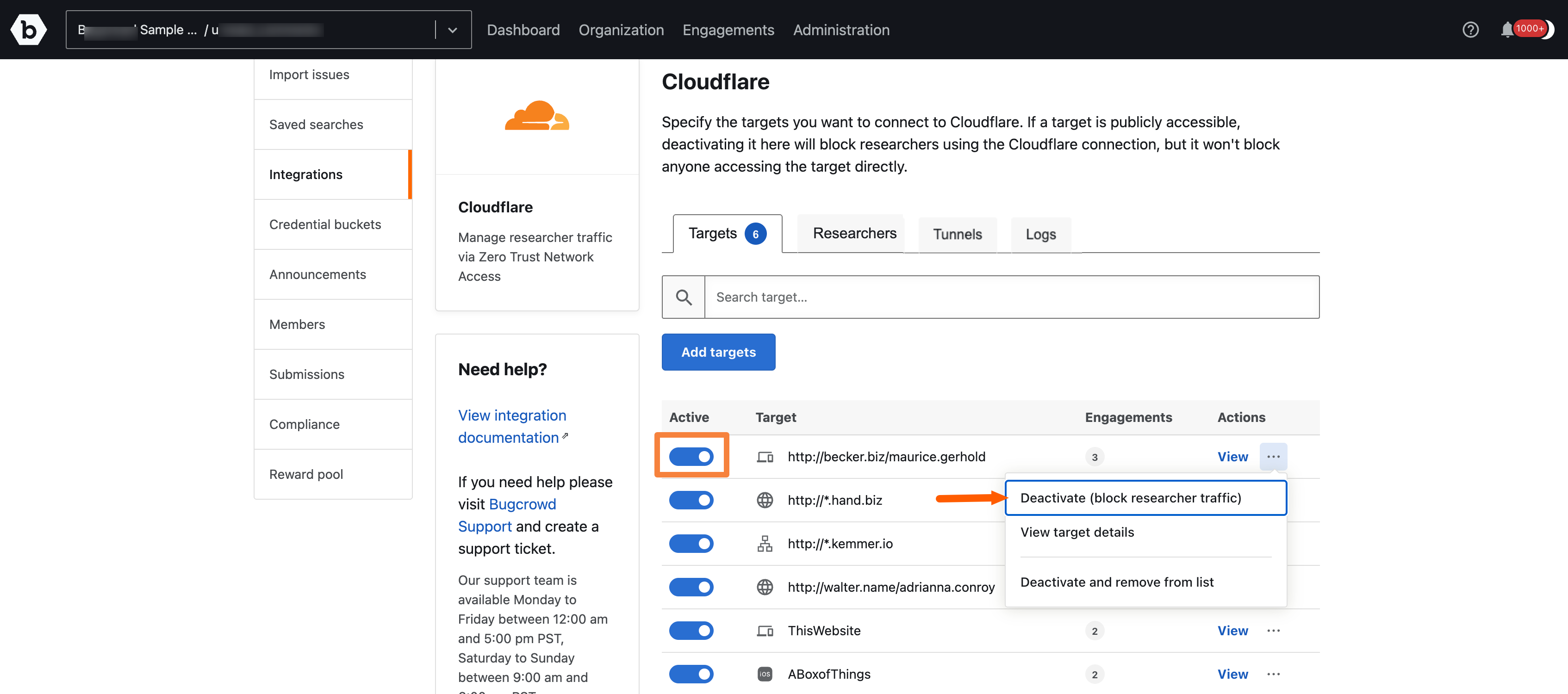Toggle active switch for *.kemmer.io

coord(691,544)
